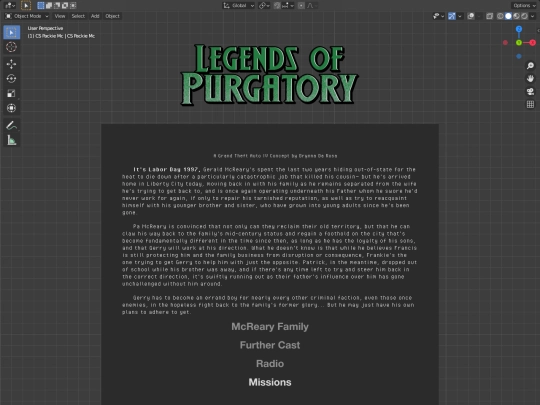Set selection mode to Intersect selection

(73, 6)
